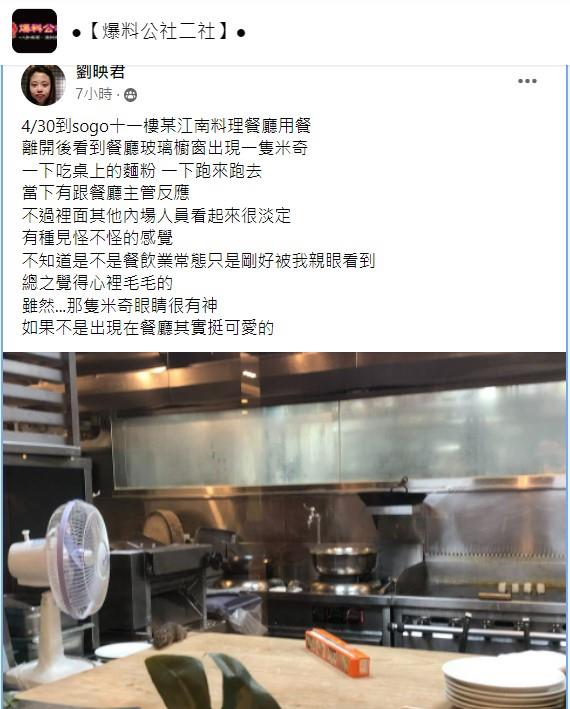Open the poster name 劉映君
Screen dimensions: 570x709
click(101, 71)
